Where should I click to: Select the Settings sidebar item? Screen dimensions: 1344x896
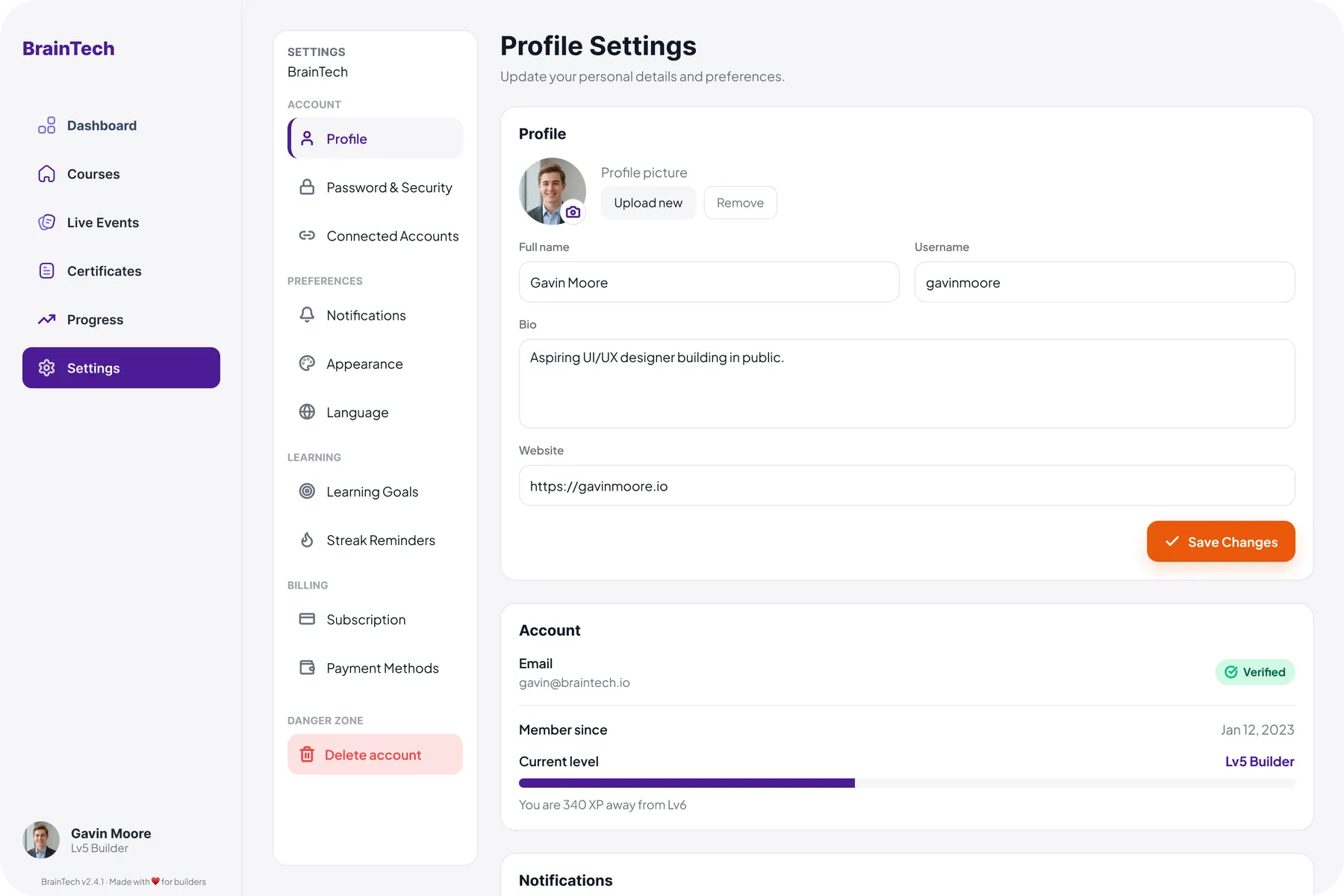coord(121,368)
